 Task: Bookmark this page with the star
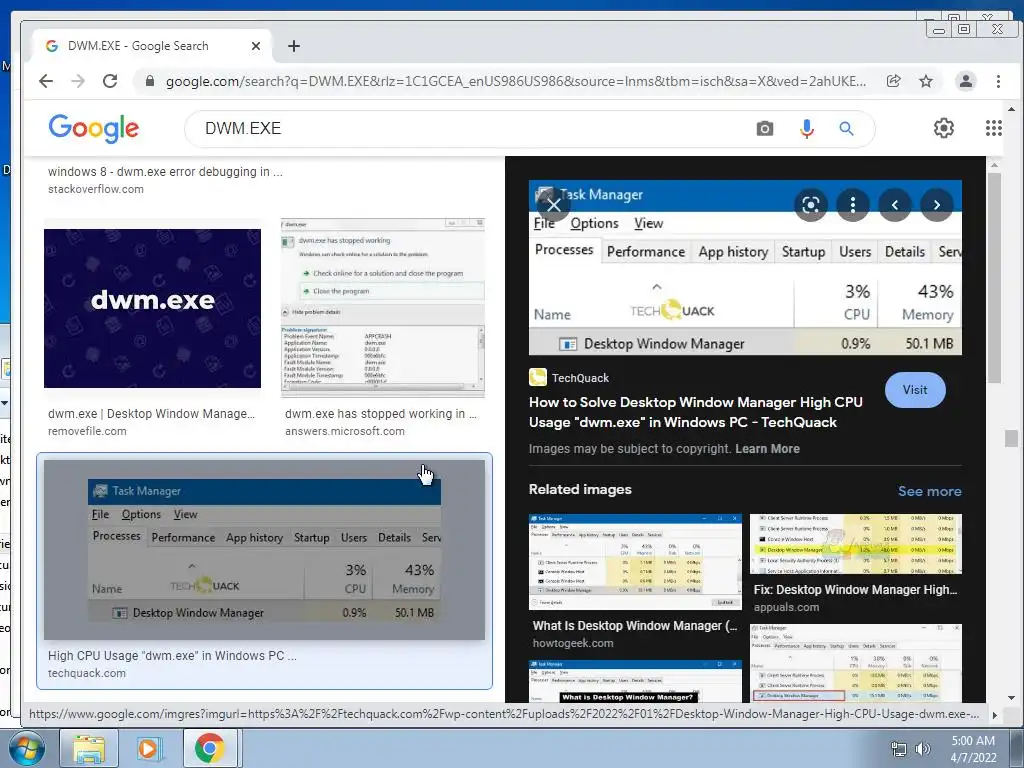pyautogui.click(x=925, y=81)
